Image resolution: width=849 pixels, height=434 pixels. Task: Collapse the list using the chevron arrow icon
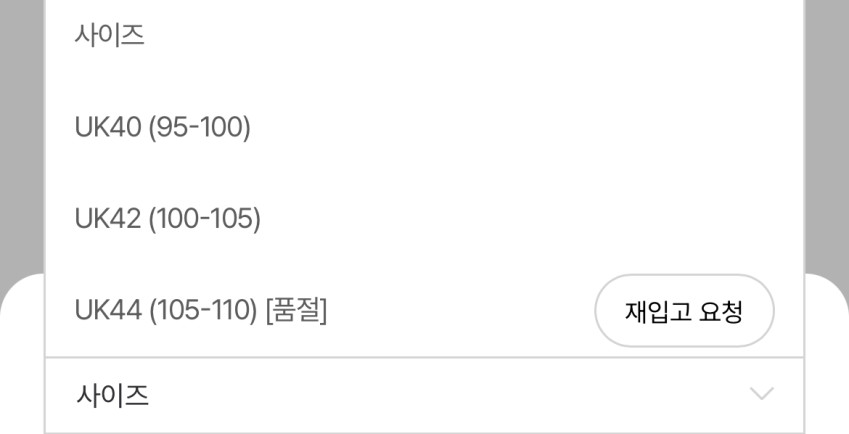pyautogui.click(x=762, y=393)
